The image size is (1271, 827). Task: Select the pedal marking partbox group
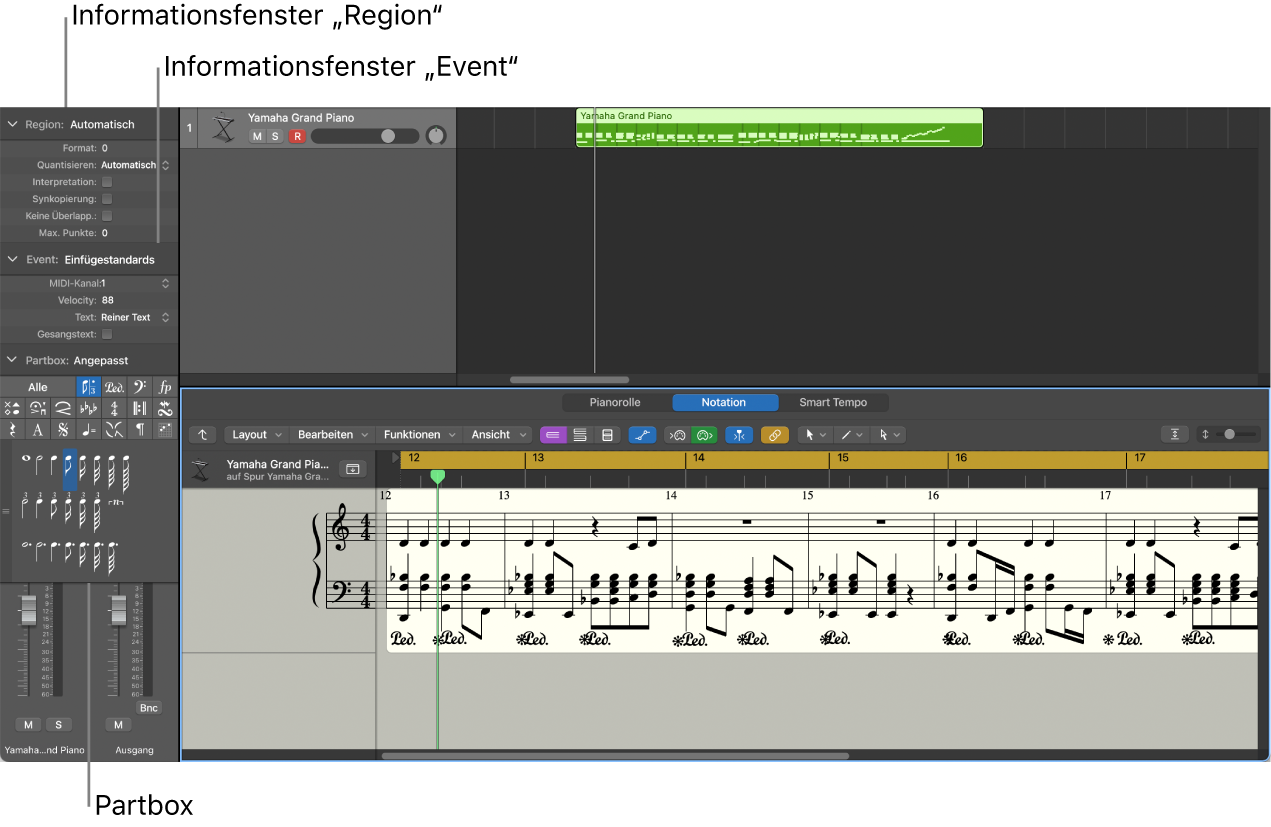tap(114, 387)
